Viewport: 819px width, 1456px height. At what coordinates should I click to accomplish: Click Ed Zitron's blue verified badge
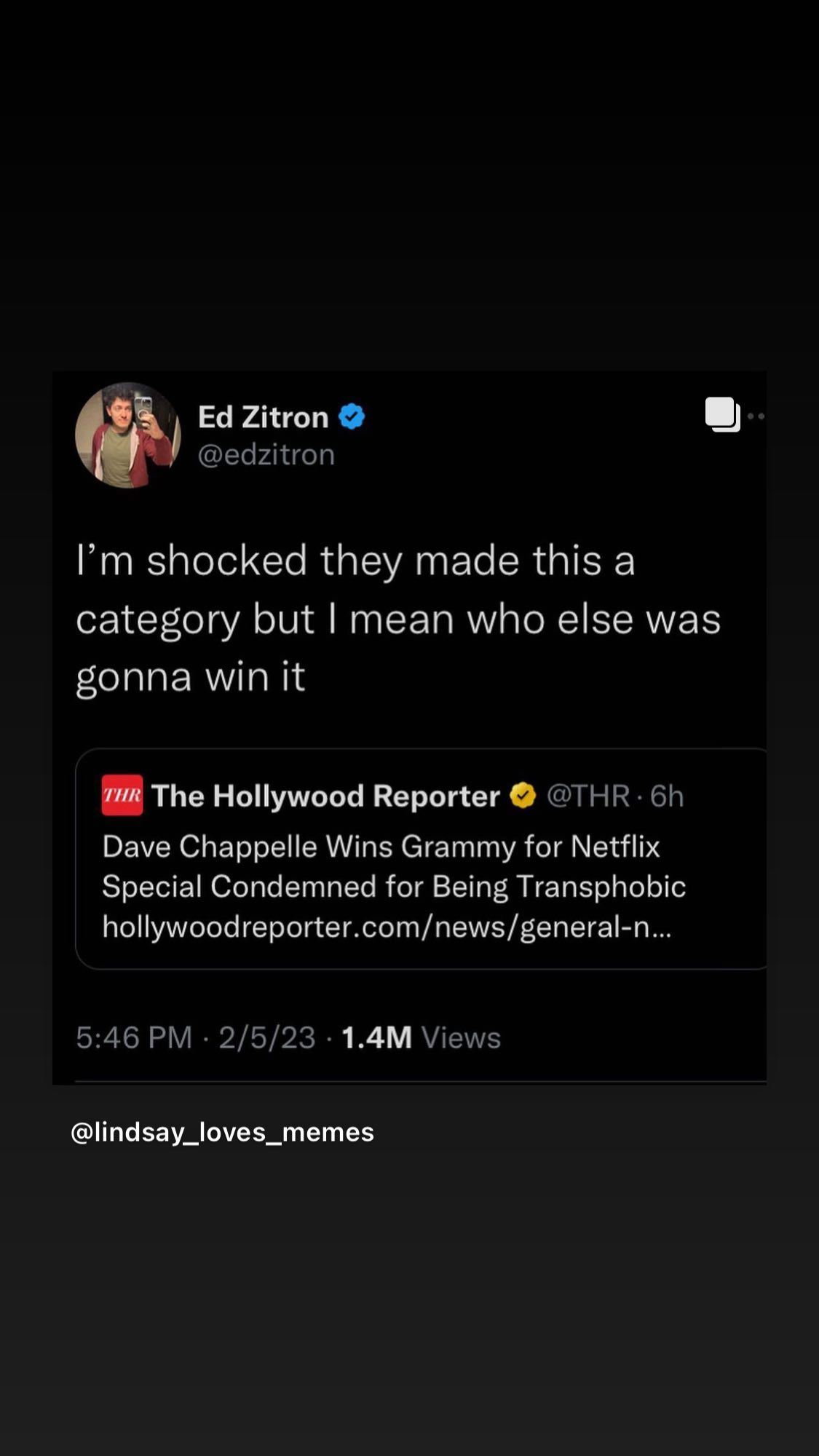coord(352,416)
